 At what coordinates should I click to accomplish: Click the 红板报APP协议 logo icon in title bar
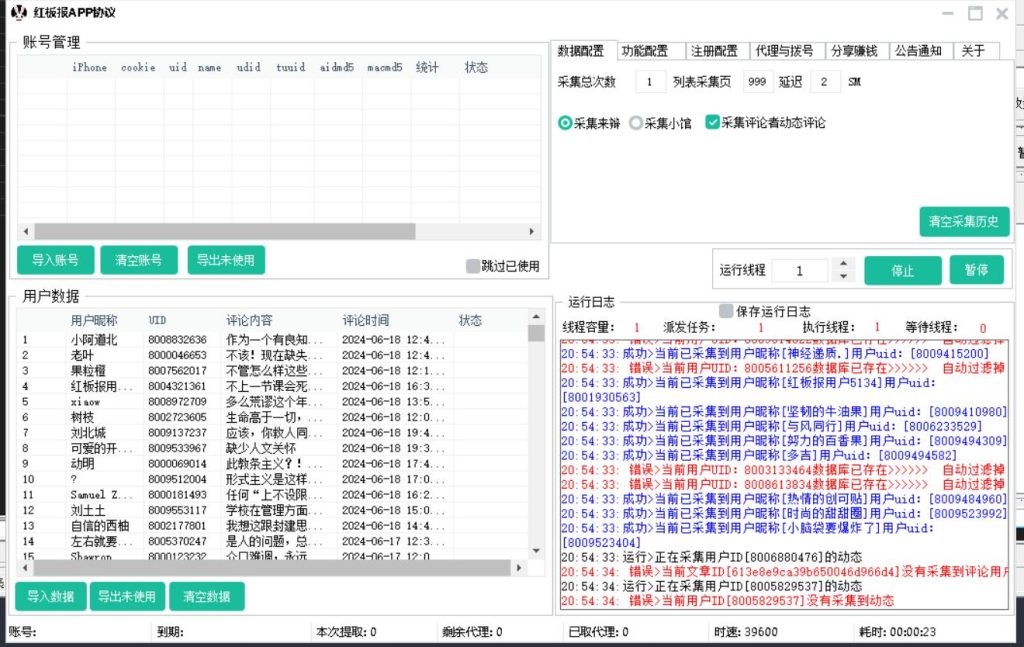tap(18, 13)
